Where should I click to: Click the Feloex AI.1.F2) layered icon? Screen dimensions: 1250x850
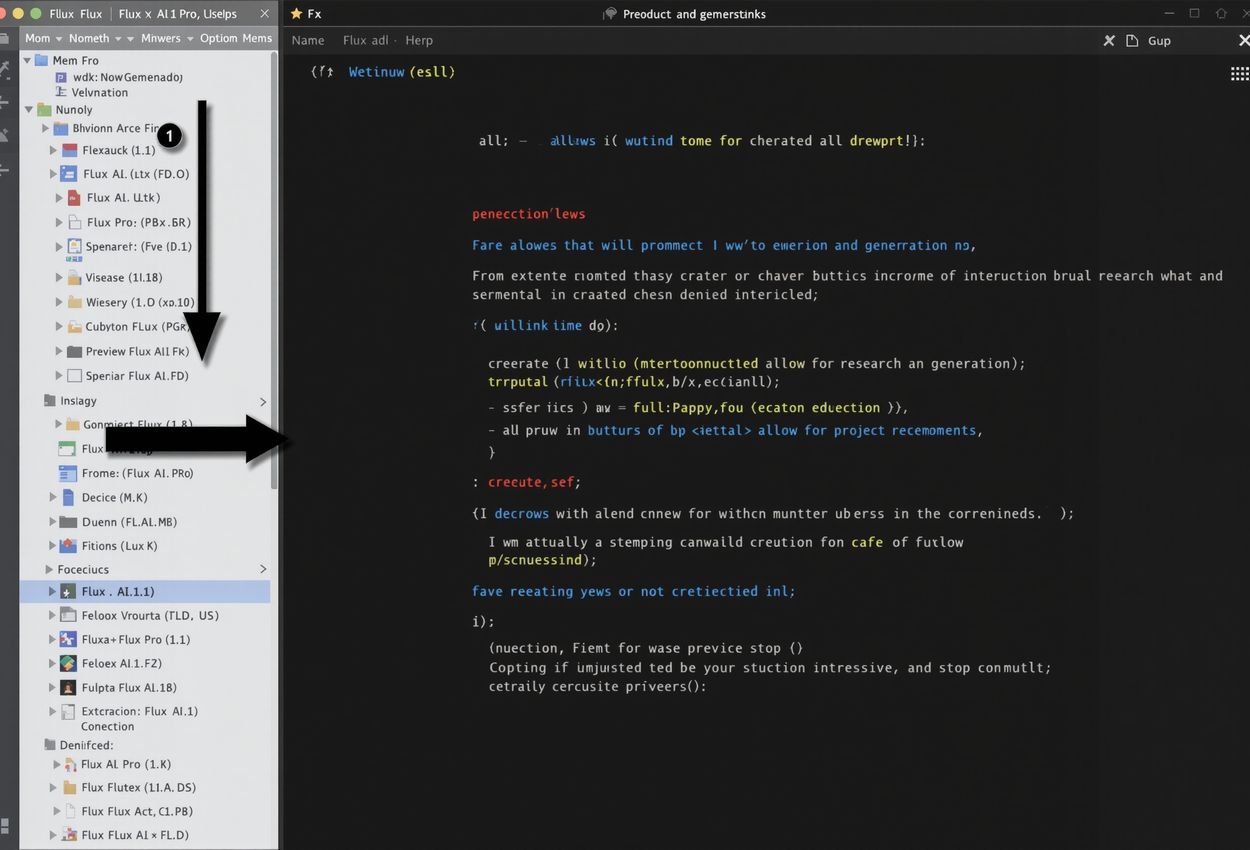point(68,664)
